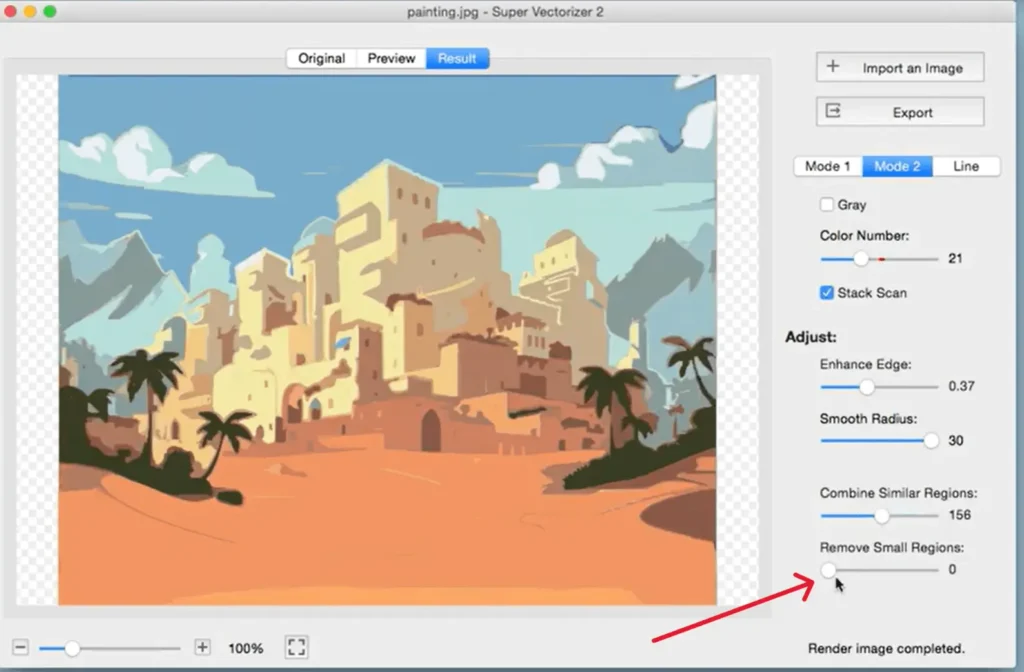Click the Remove Small Regions slider handle
This screenshot has height=672, width=1024.
point(829,570)
